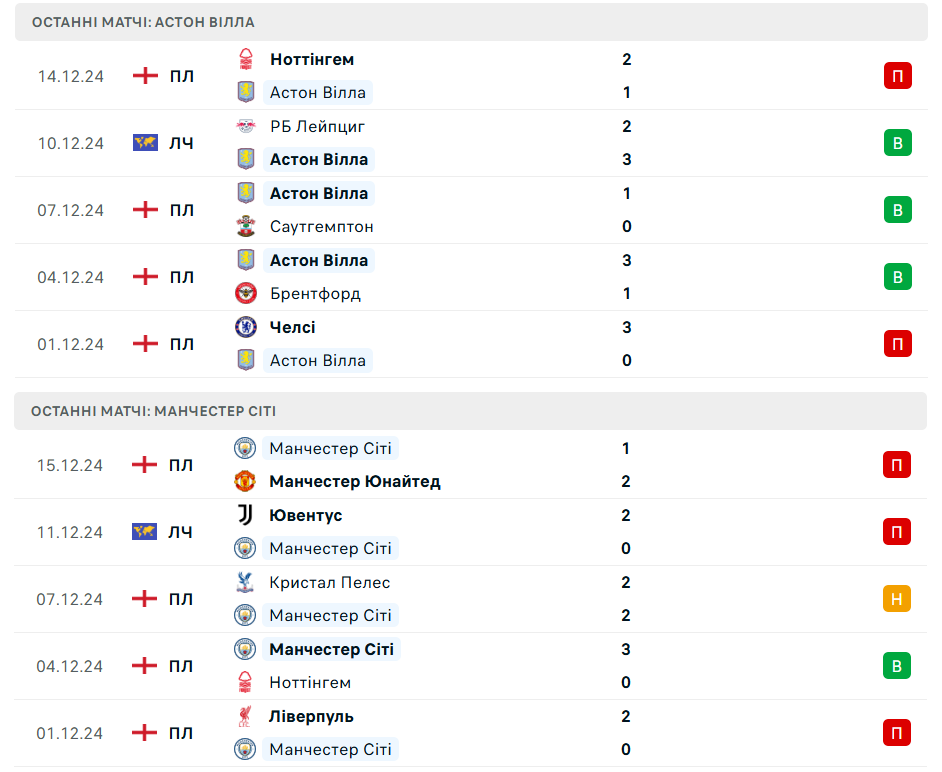942x772 pixels.
Task: Click the RB Leipzig club logo
Action: tap(246, 126)
